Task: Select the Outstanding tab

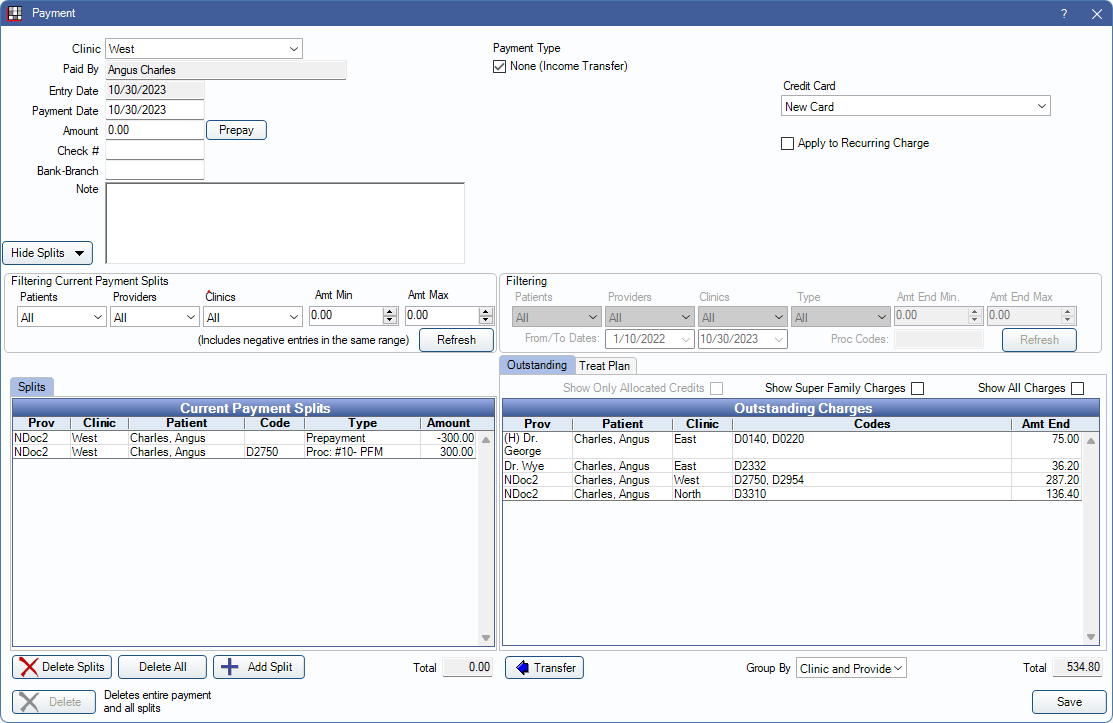Action: [x=537, y=365]
